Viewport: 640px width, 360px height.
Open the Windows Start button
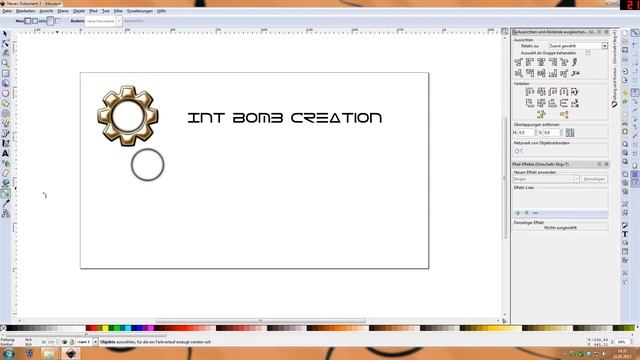pos(9,353)
